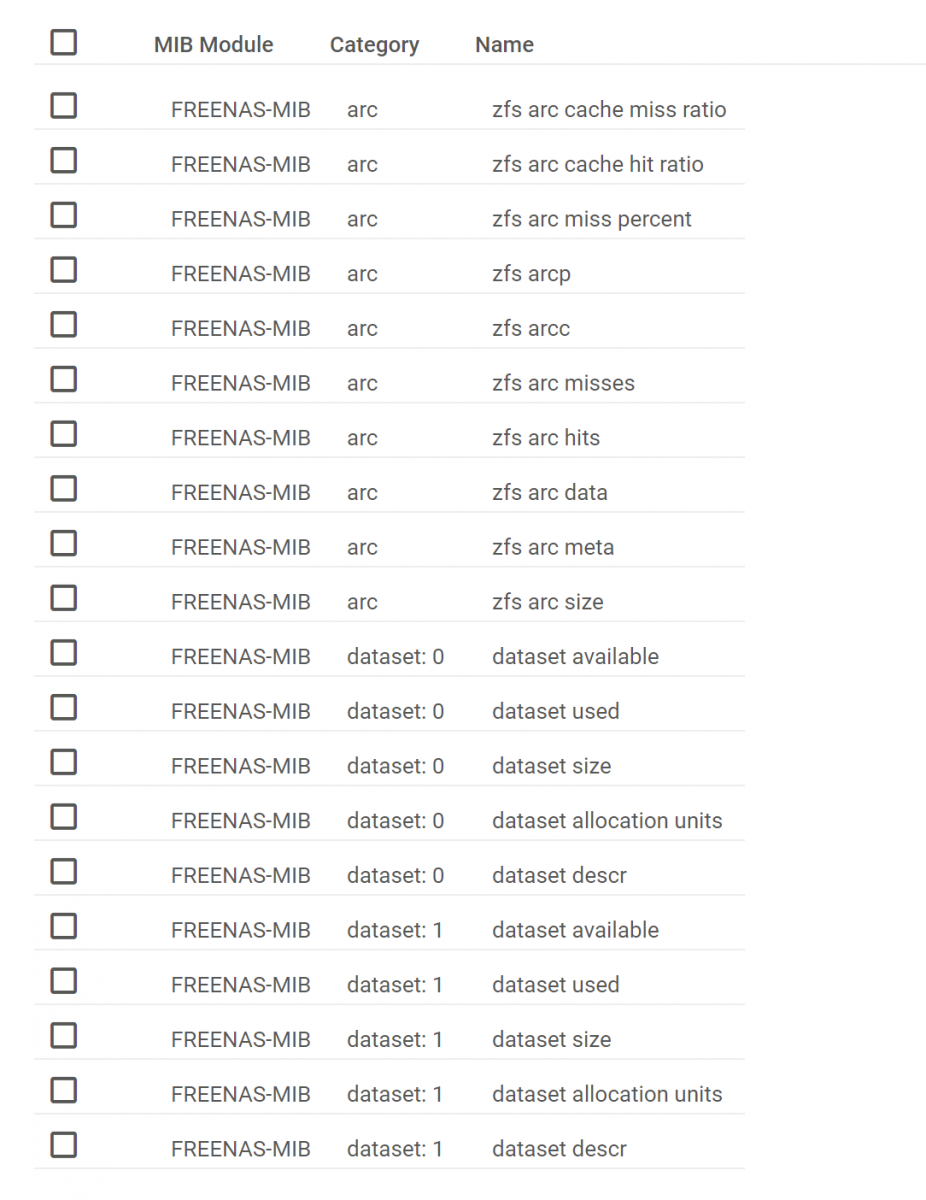Enable the zfs arc size checkbox
This screenshot has height=1200, width=926.
click(x=64, y=598)
